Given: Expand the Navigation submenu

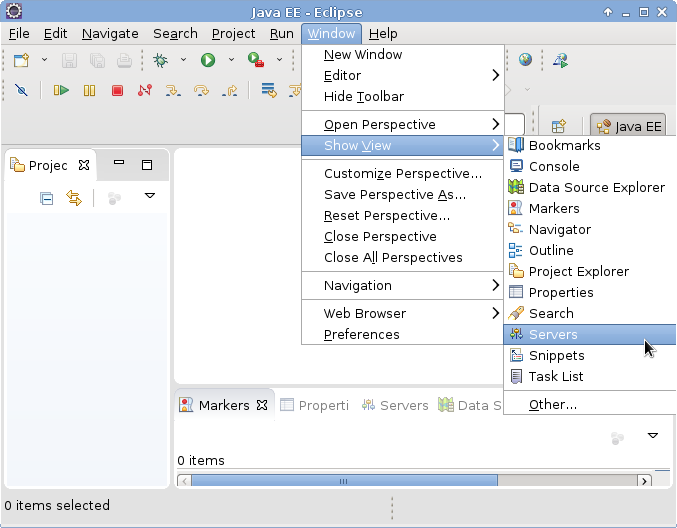Looking at the screenshot, I should [403, 286].
